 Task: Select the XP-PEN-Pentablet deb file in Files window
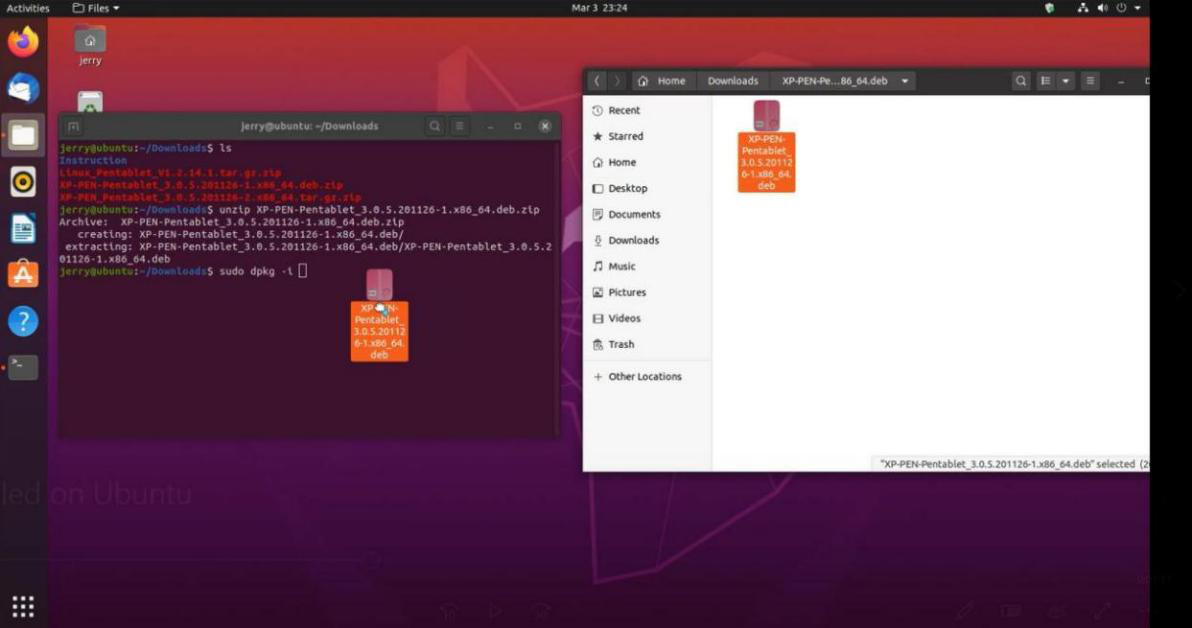coord(766,146)
